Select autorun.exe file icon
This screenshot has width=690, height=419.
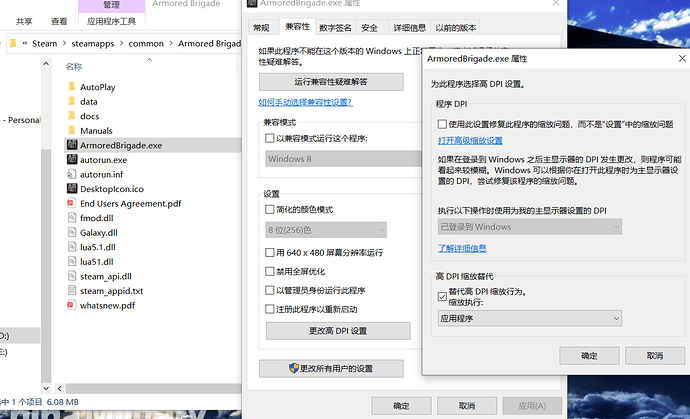(x=72, y=159)
